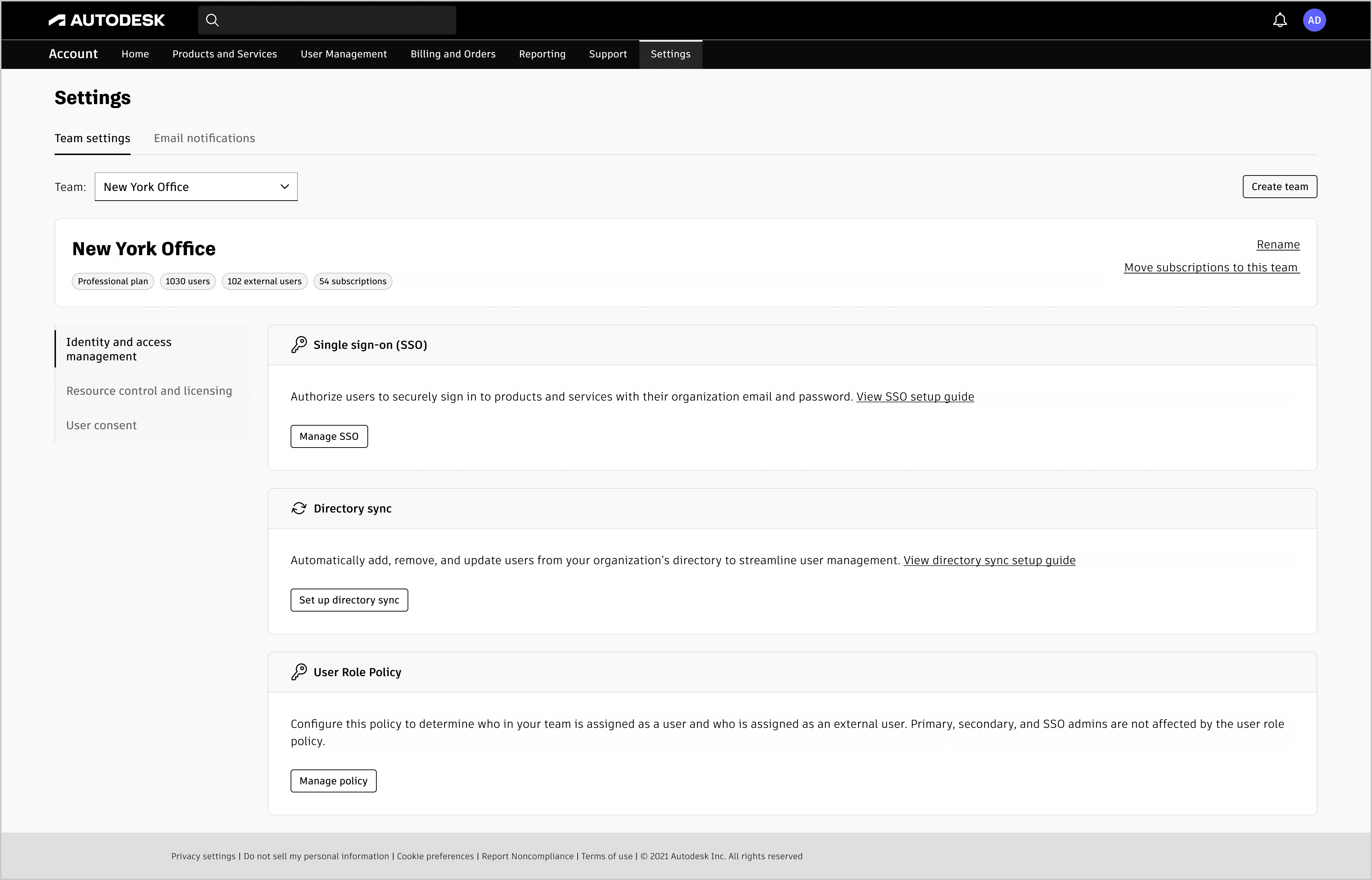
Task: Click the Directory sync arrows icon
Action: (x=299, y=508)
